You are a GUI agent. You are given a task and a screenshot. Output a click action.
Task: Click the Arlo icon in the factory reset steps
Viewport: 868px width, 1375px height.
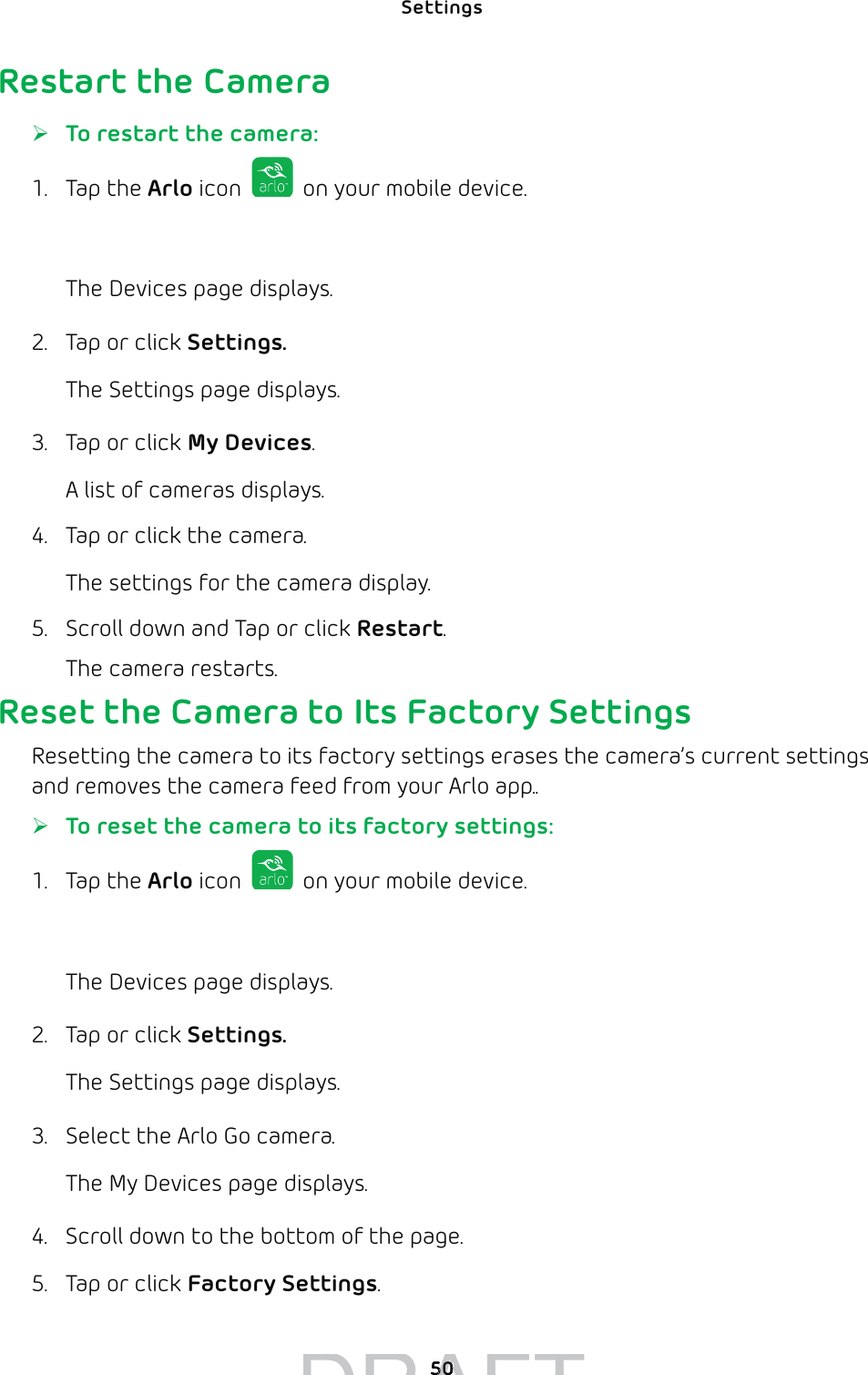(272, 870)
